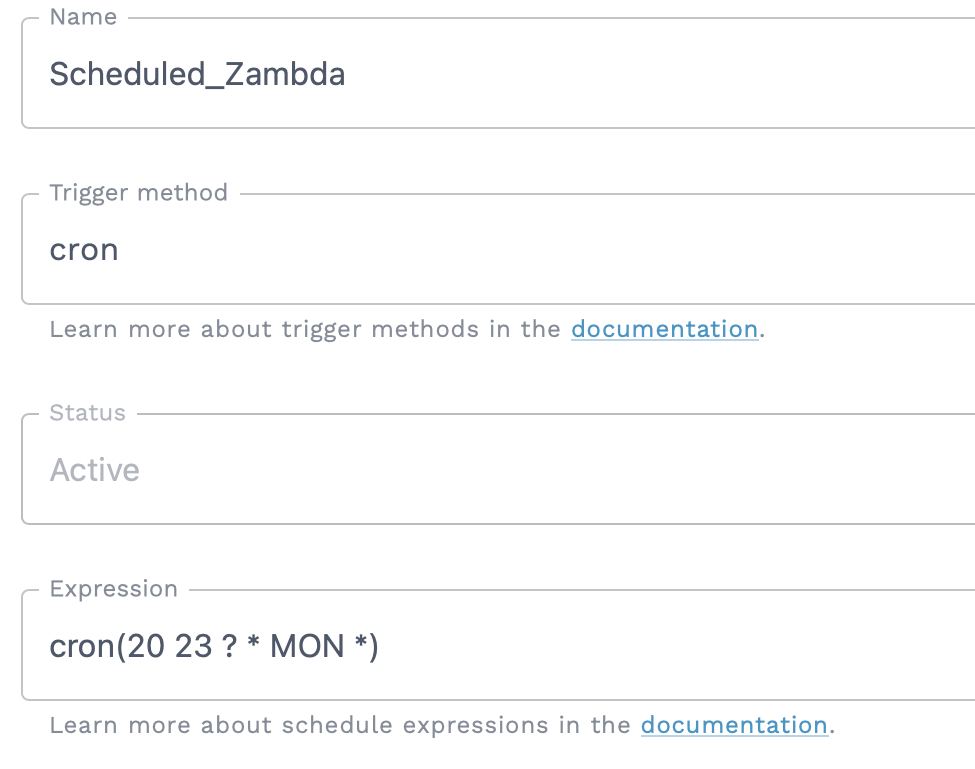Click the "Name" field label

[83, 17]
